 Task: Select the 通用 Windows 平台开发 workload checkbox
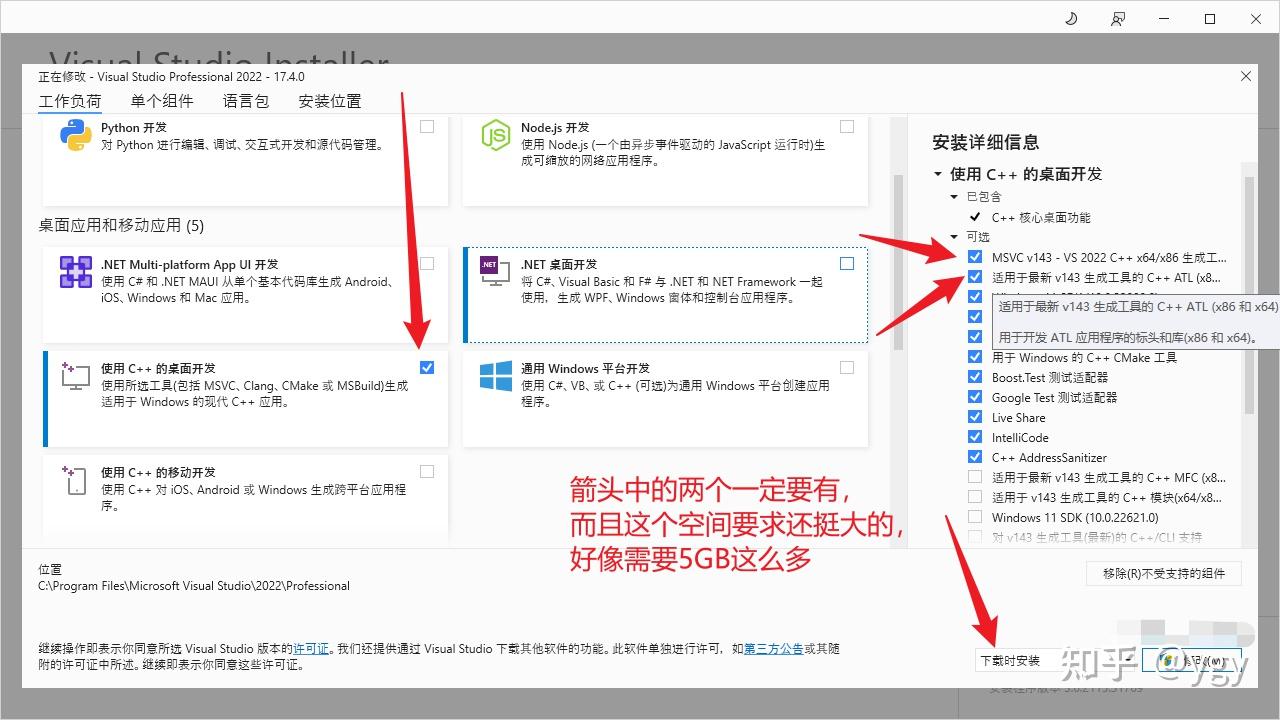pyautogui.click(x=847, y=368)
